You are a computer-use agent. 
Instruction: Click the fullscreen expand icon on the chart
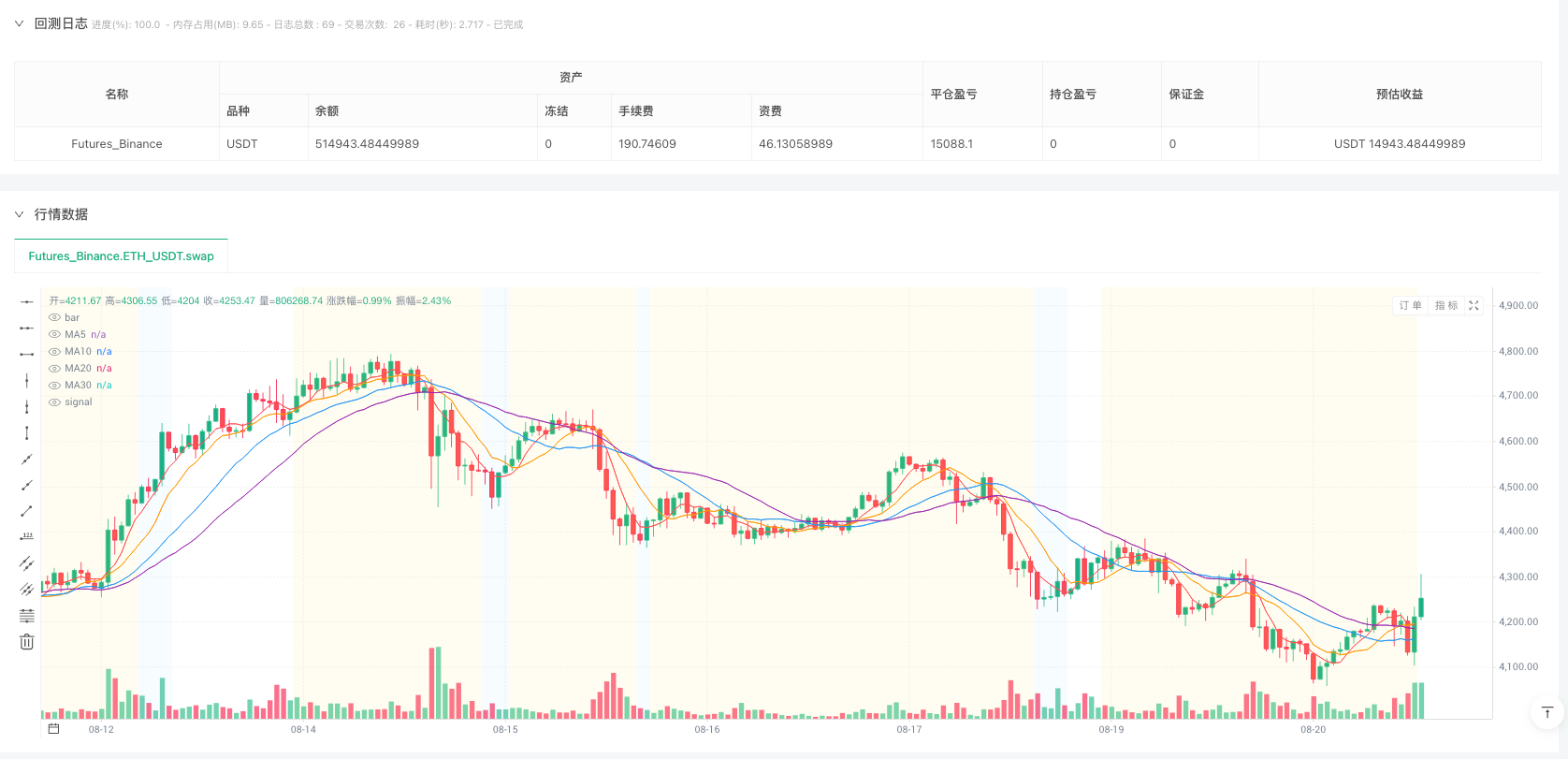click(1474, 305)
